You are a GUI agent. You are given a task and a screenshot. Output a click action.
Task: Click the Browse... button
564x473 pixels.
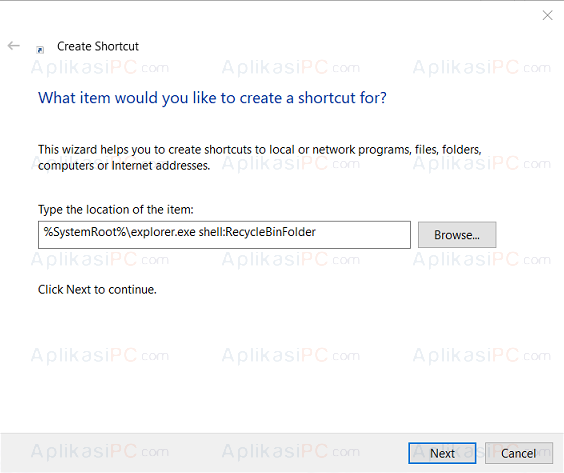[457, 235]
